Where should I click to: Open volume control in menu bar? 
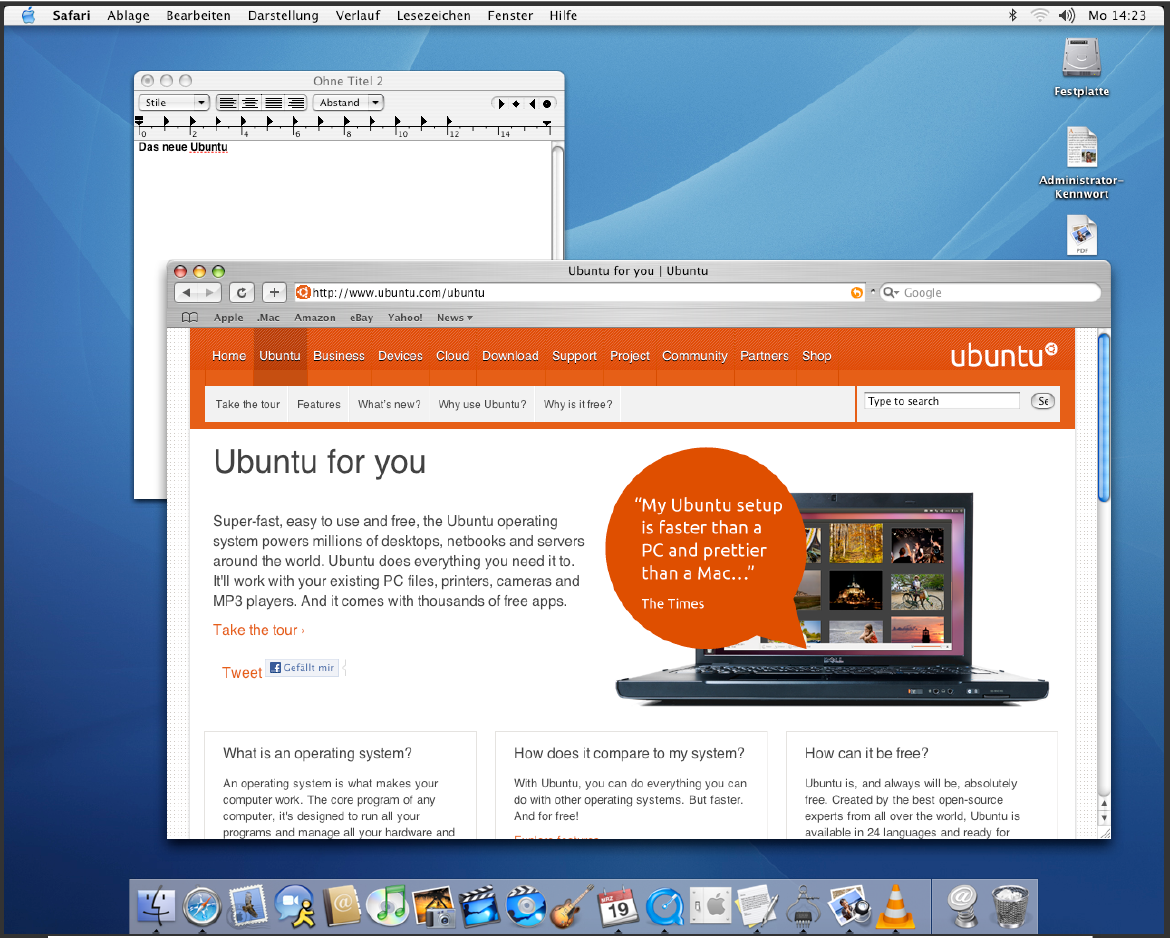pyautogui.click(x=1067, y=15)
